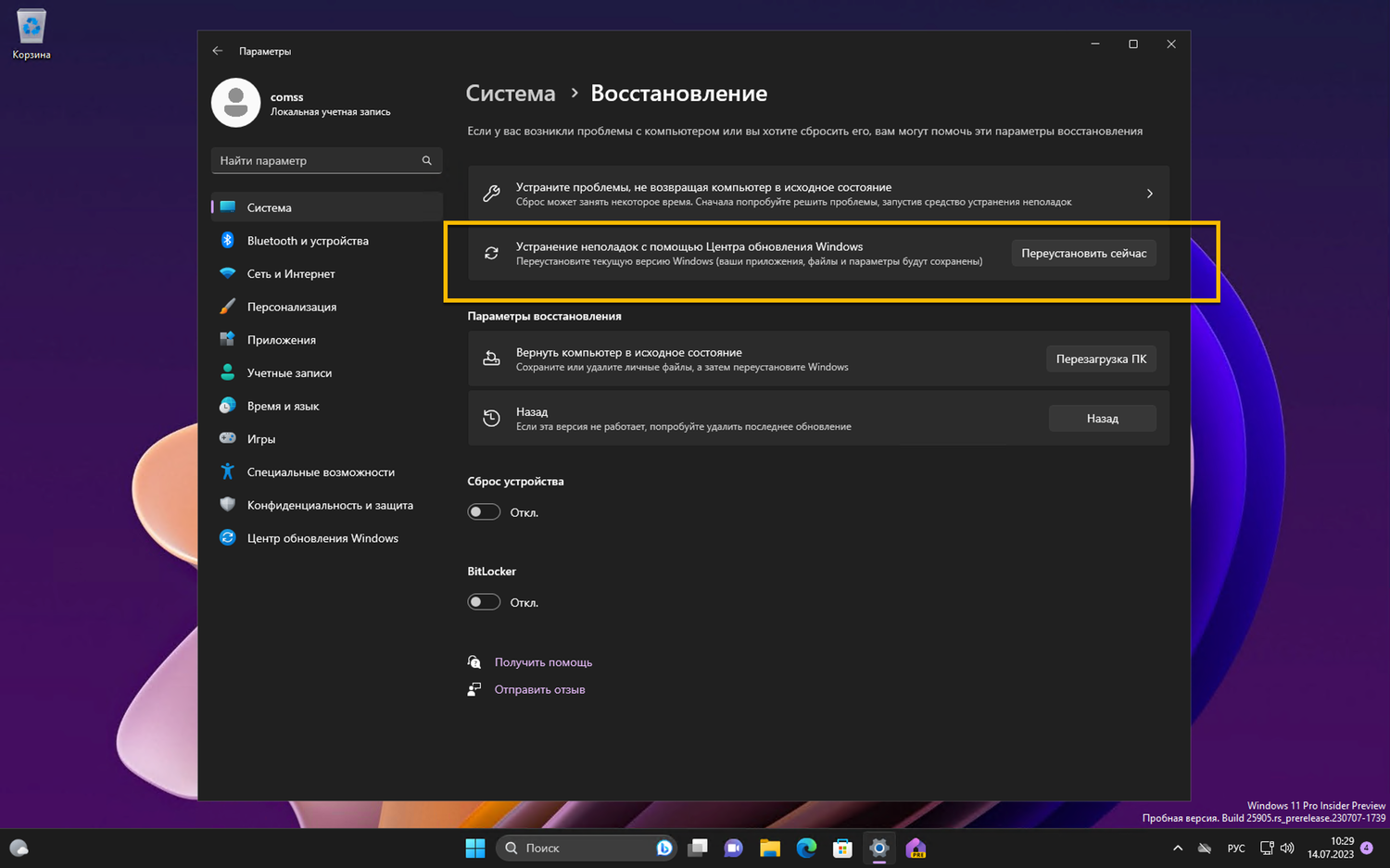Click the Перезагрузка ПК button
Screen dimensions: 1390x868
pos(1101,359)
